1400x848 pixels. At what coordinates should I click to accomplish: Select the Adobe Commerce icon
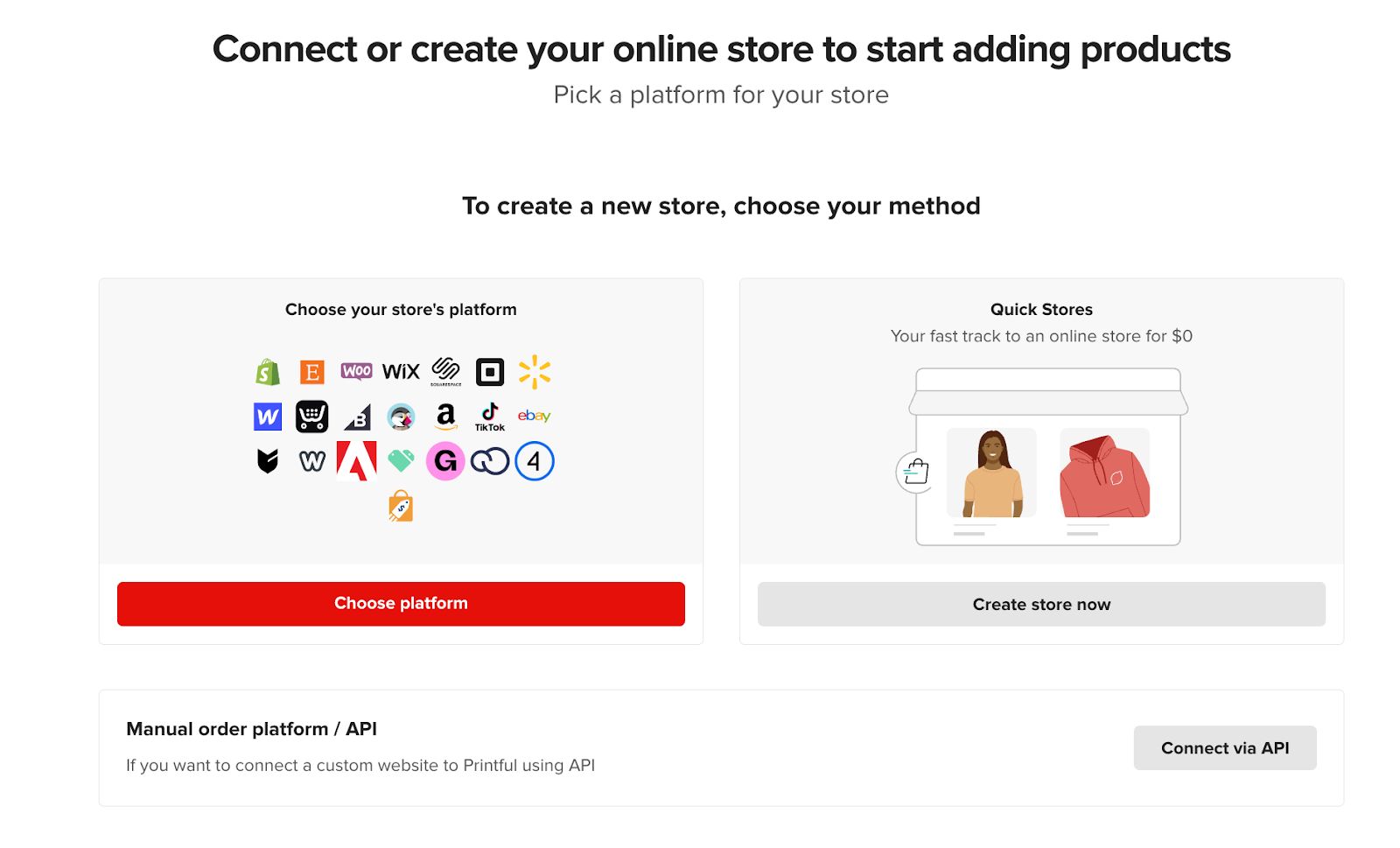tap(356, 461)
